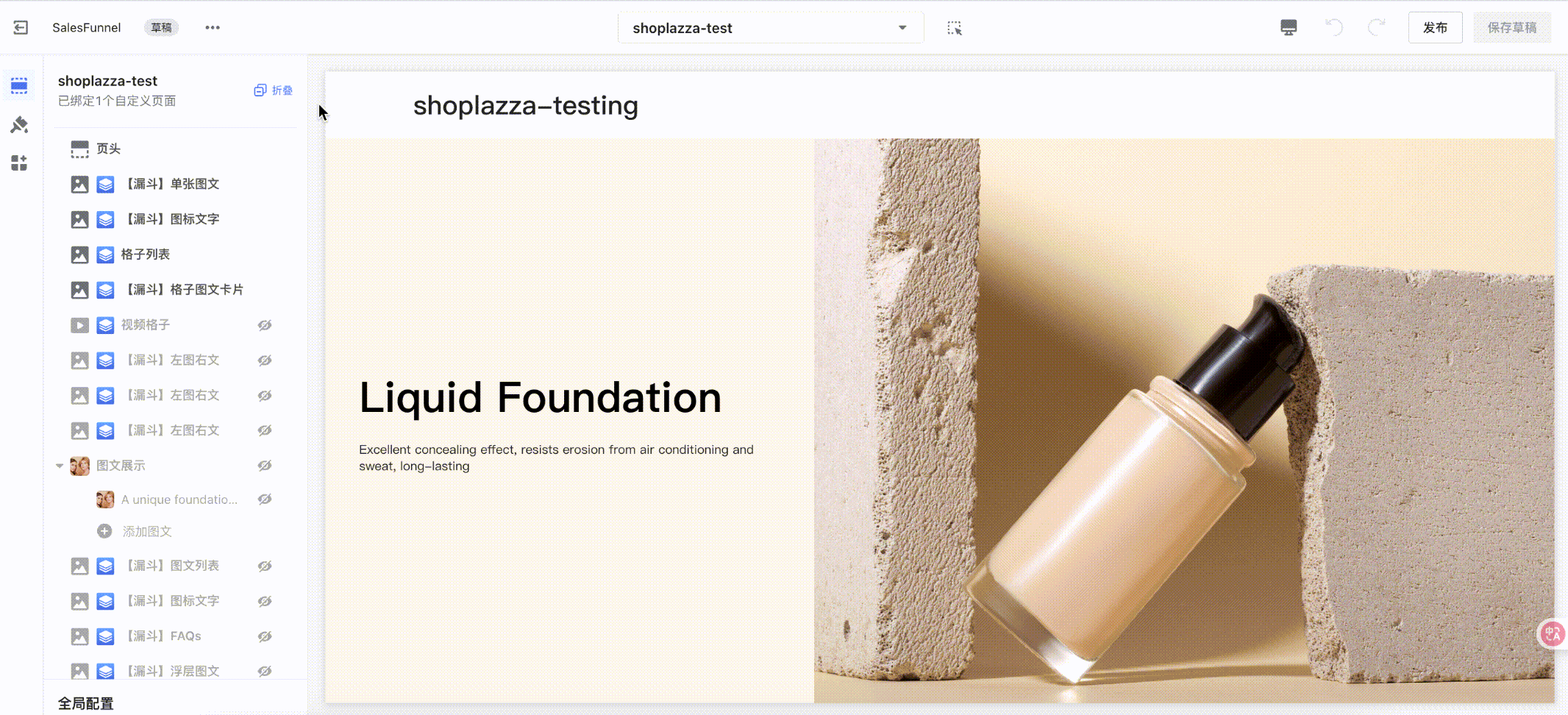Open the shoplazza-test page dropdown
Image resolution: width=1568 pixels, height=715 pixels.
[x=771, y=28]
